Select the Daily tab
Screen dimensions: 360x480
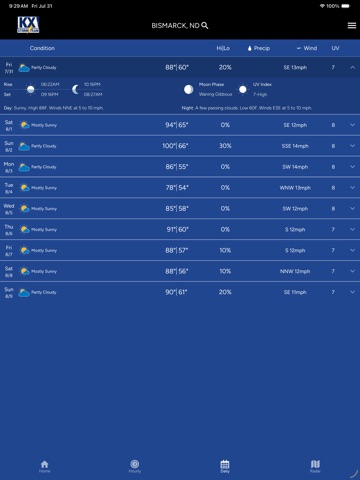(225, 466)
